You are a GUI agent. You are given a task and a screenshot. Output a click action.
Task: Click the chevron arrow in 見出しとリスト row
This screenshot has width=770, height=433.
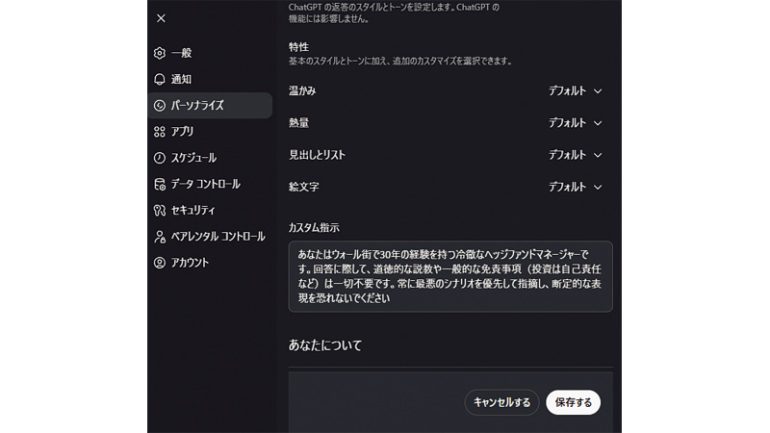tap(598, 156)
